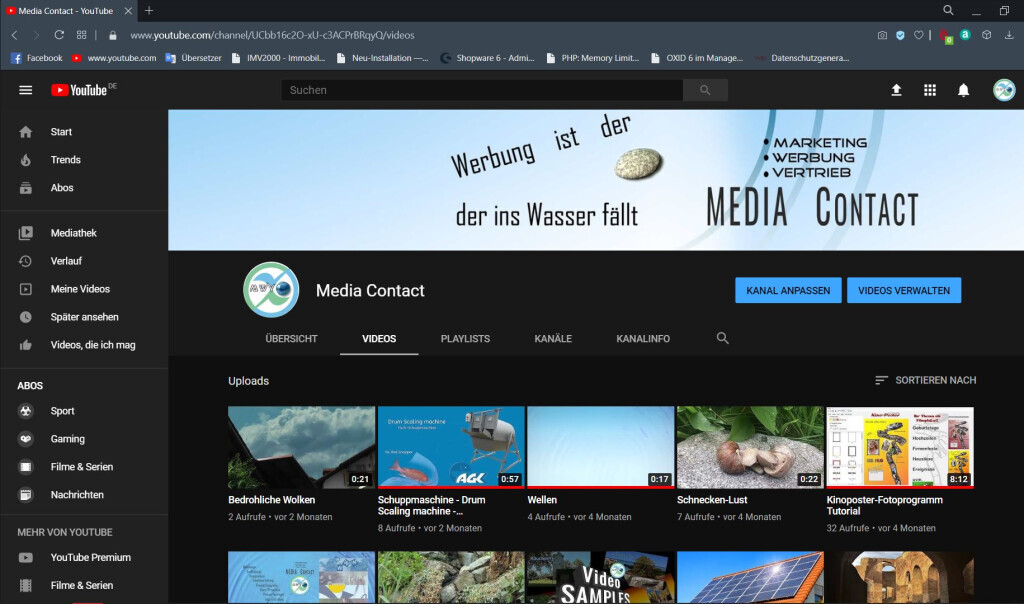Click the KANAL ANPASSEN button
The height and width of the screenshot is (604, 1024).
787,290
